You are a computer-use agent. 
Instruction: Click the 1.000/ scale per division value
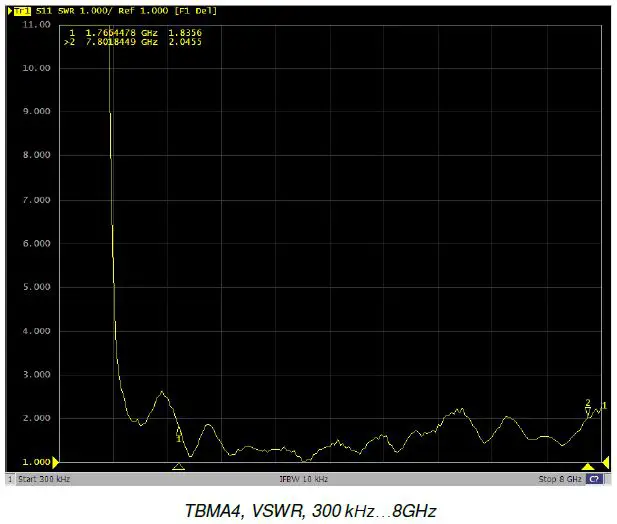96,11
